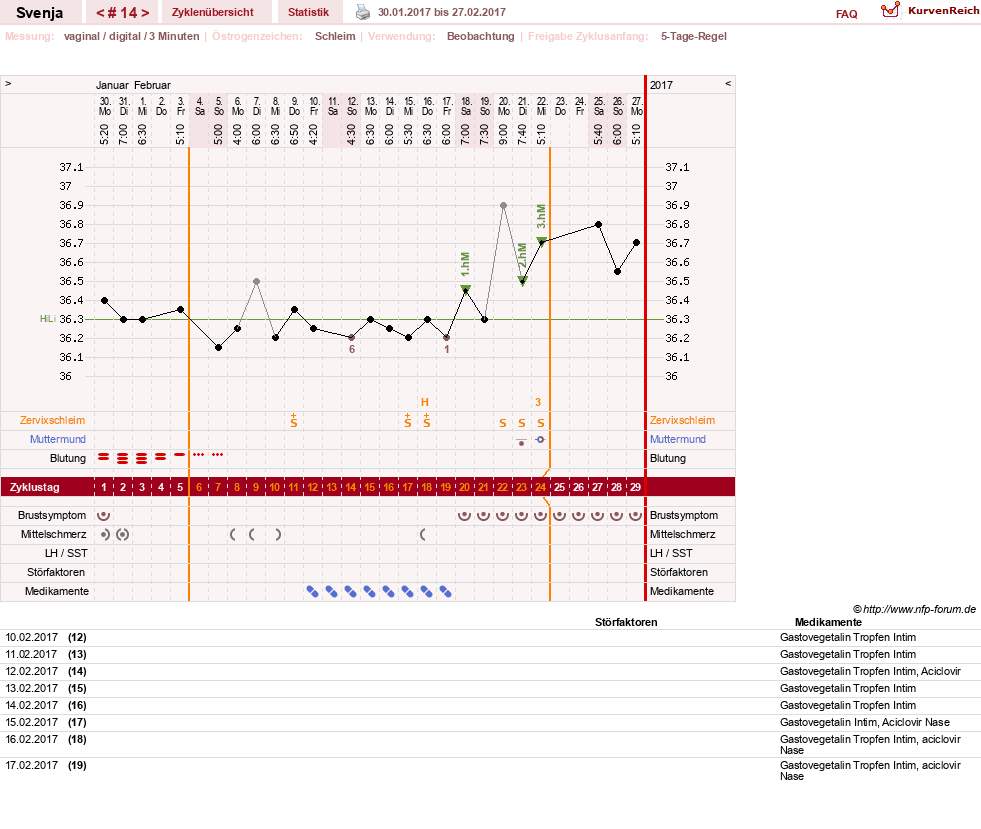
Task: Go to next cycle arrow after #14
Action: [145, 13]
